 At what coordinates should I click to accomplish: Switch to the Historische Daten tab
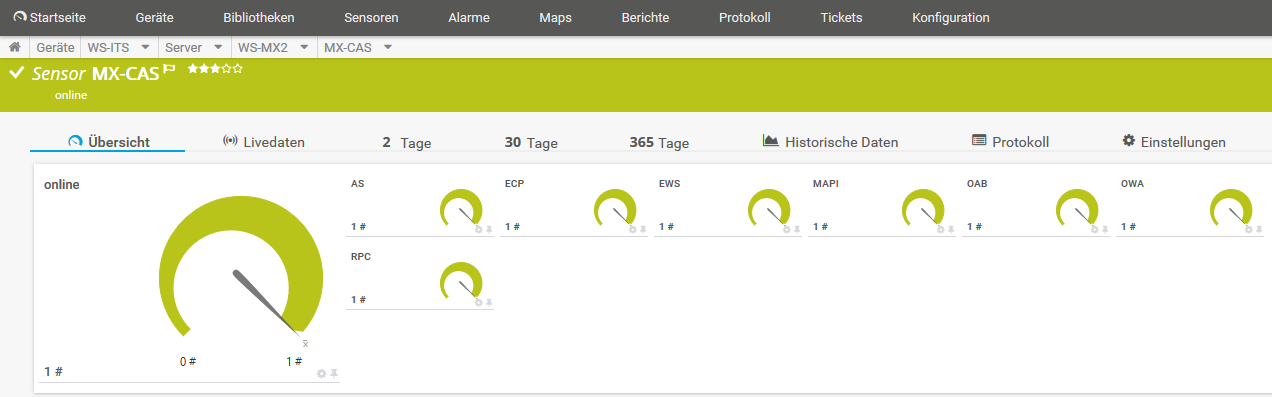830,142
